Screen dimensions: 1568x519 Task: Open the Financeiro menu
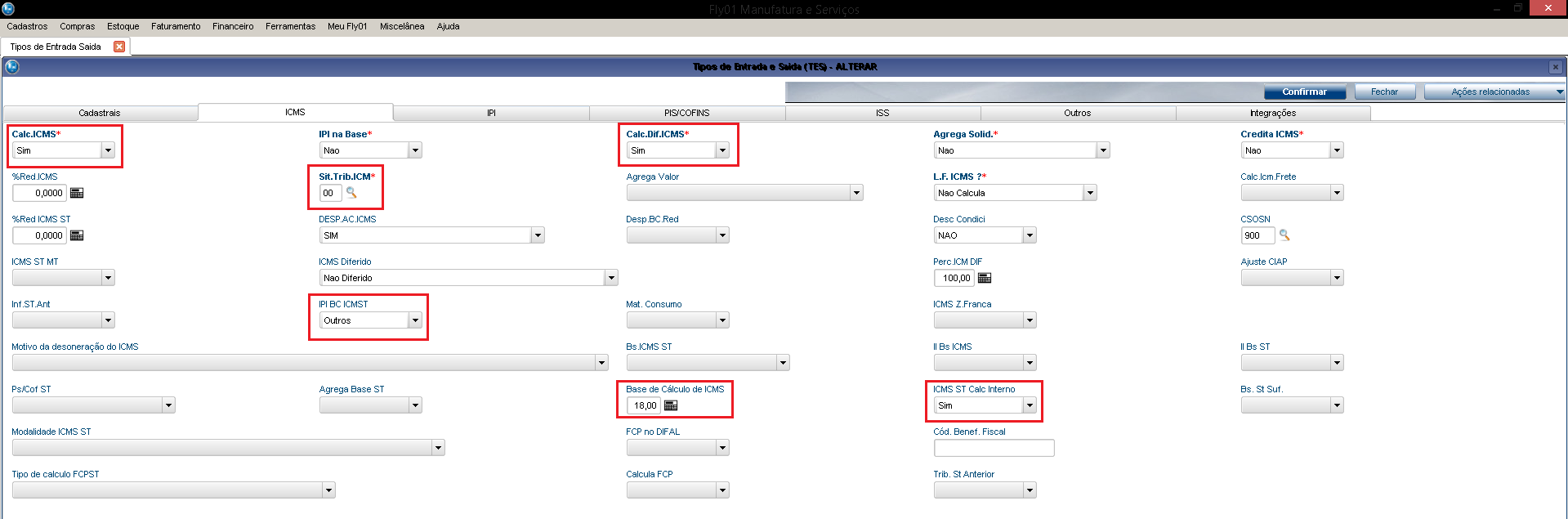coord(233,26)
